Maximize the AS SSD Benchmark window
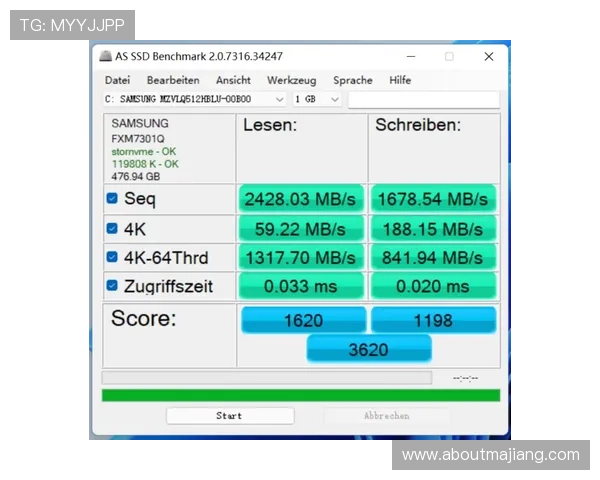 click(x=449, y=57)
